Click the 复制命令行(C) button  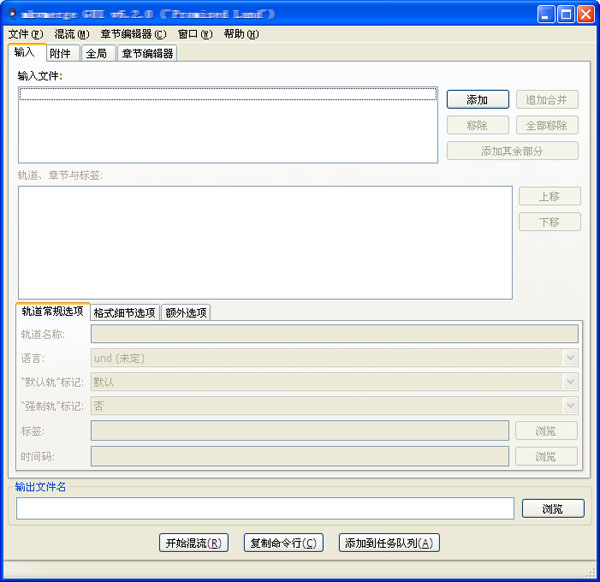tap(284, 543)
